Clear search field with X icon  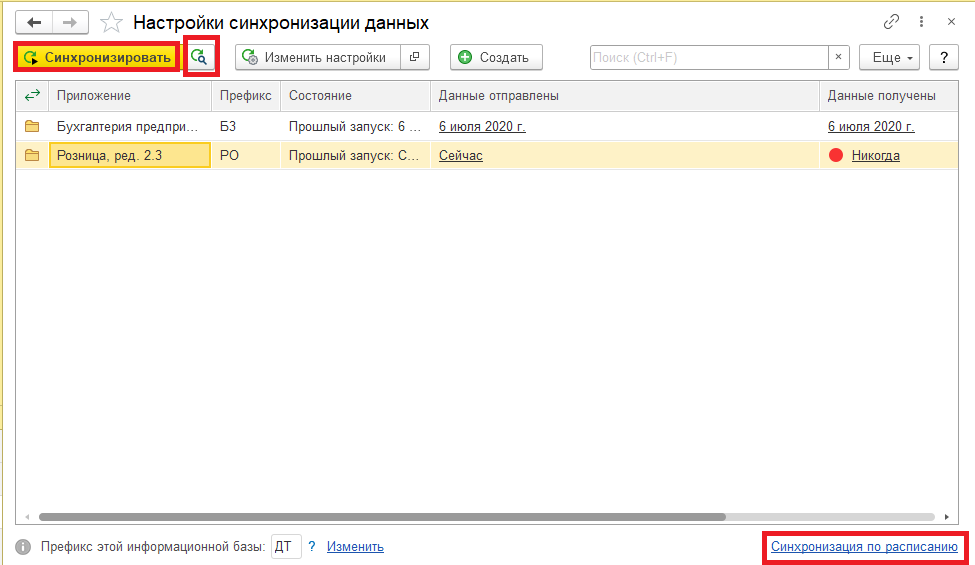[838, 58]
